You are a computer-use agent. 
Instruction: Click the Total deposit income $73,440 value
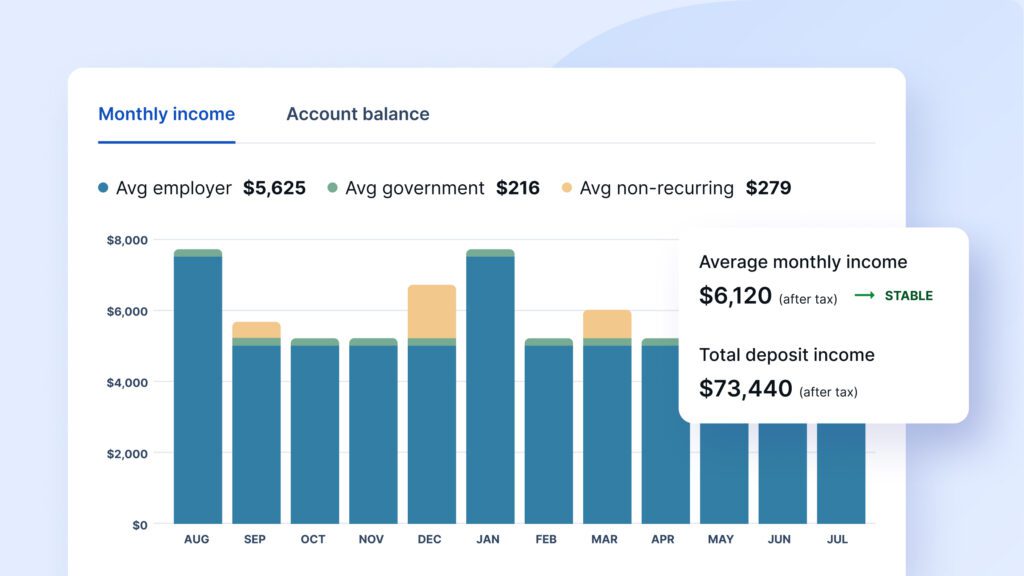745,389
